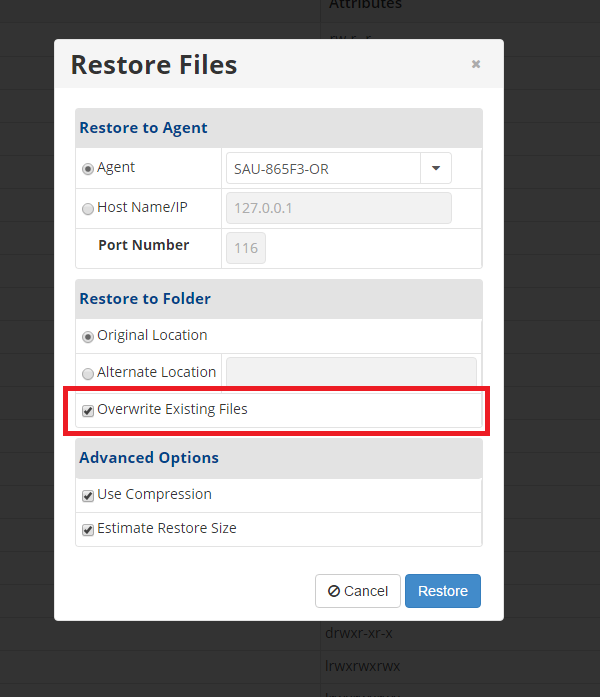Click the Restore to Agent section header
600x697 pixels.
pos(144,128)
